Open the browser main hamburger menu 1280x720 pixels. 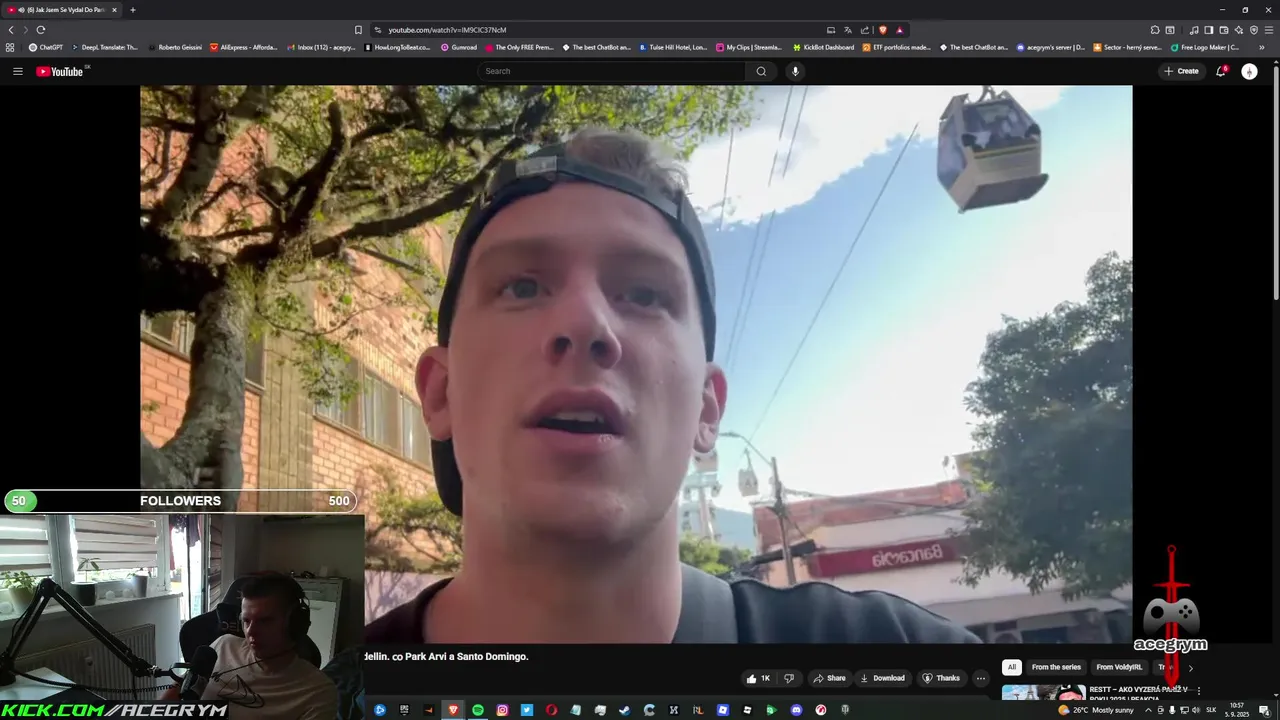coord(1269,30)
